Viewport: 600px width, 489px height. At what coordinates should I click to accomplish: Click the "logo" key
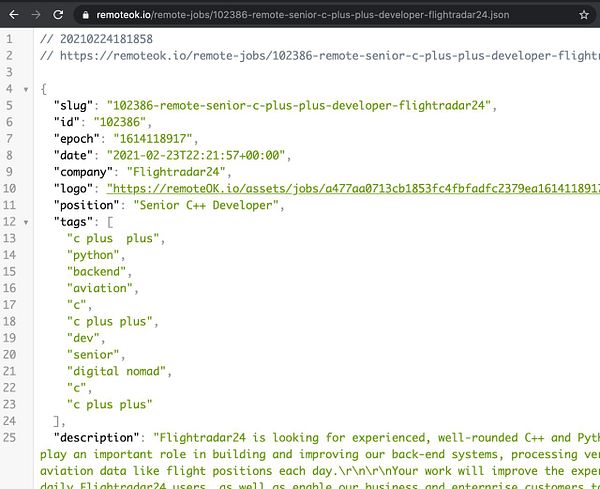(x=73, y=188)
